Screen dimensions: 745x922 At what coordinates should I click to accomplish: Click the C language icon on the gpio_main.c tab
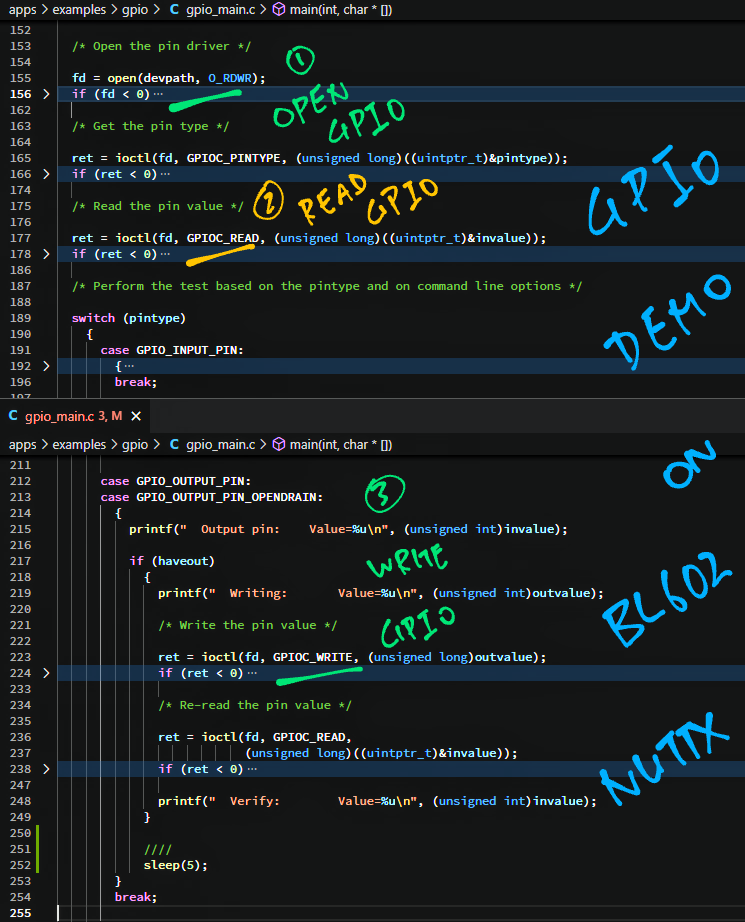click(x=14, y=415)
